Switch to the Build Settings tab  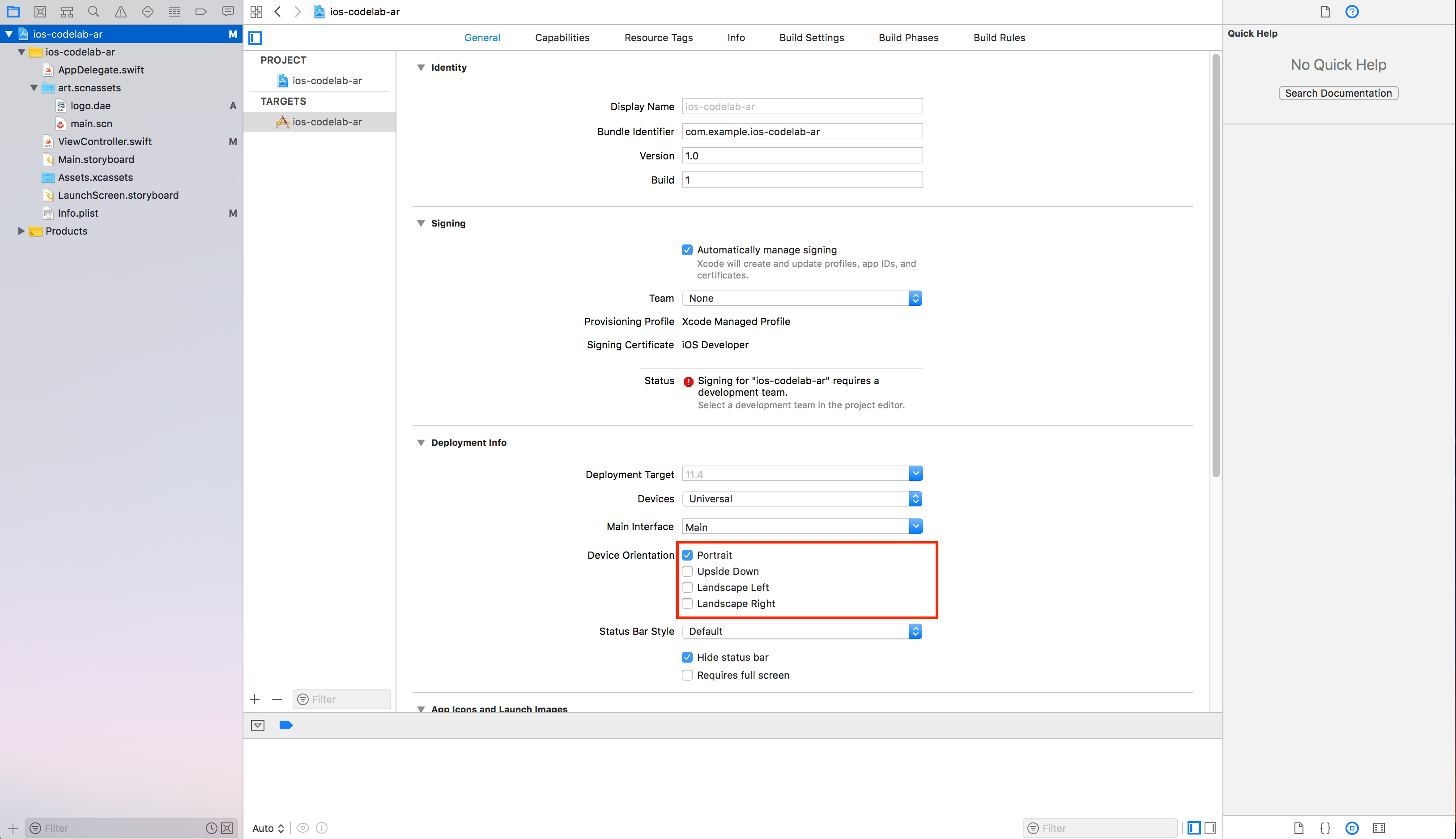(x=811, y=38)
